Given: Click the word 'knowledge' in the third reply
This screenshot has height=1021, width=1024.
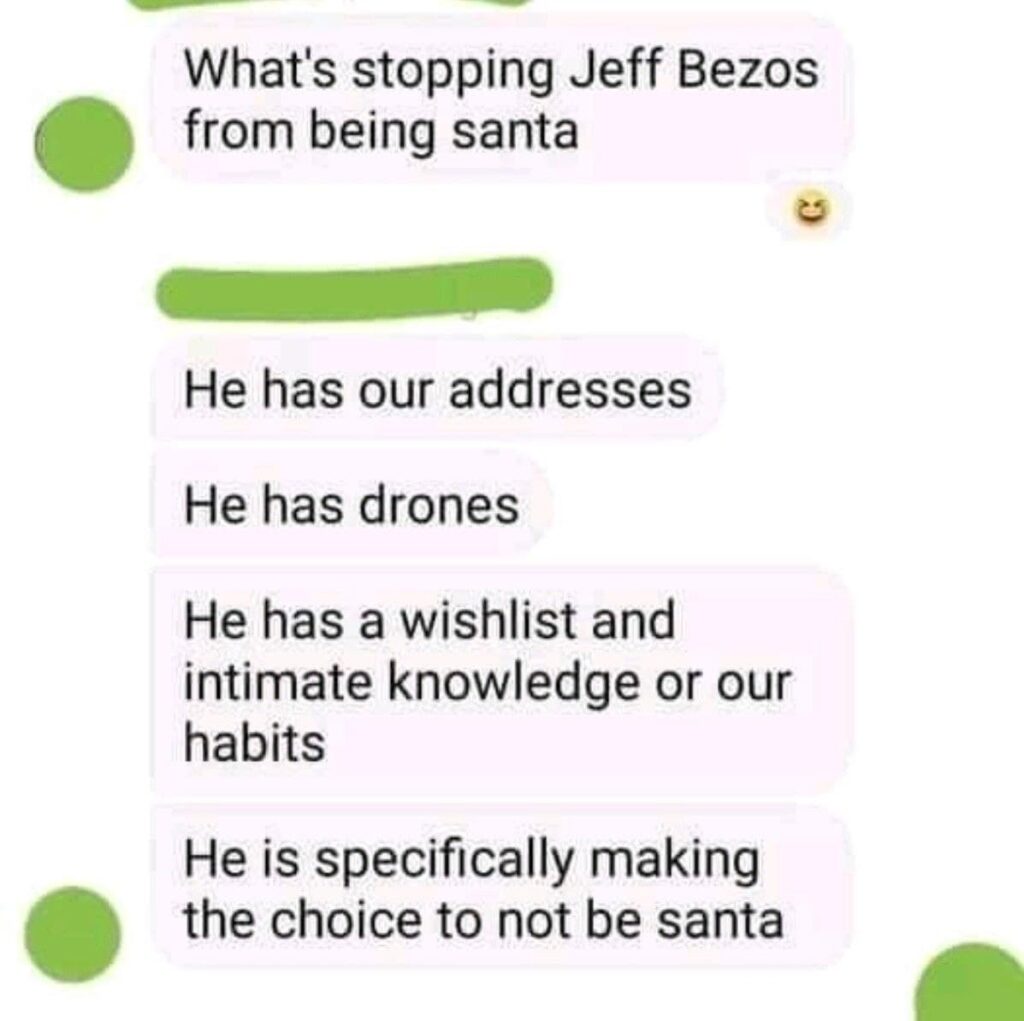Looking at the screenshot, I should tap(513, 685).
